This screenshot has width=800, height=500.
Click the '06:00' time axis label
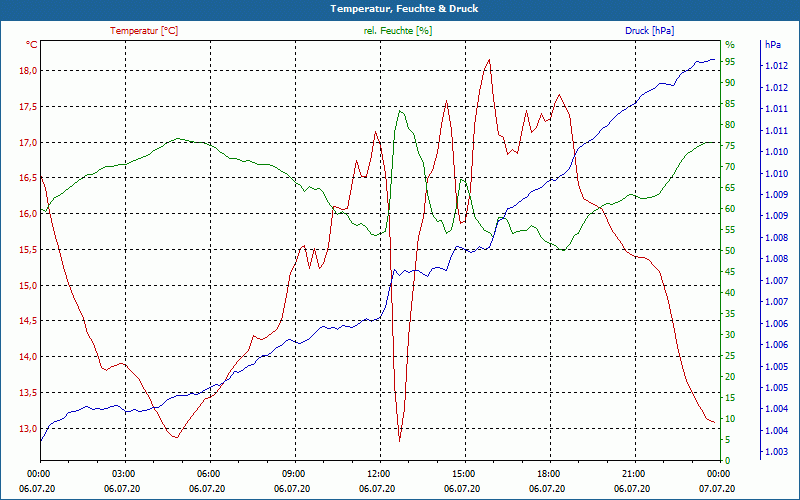(208, 473)
